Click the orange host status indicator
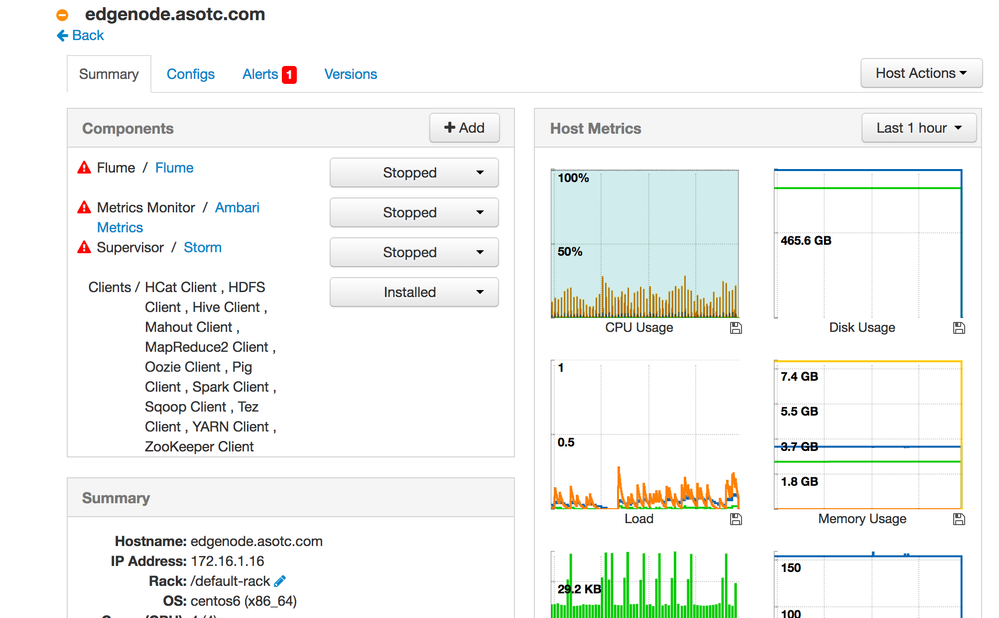The image size is (999, 618). (x=62, y=15)
